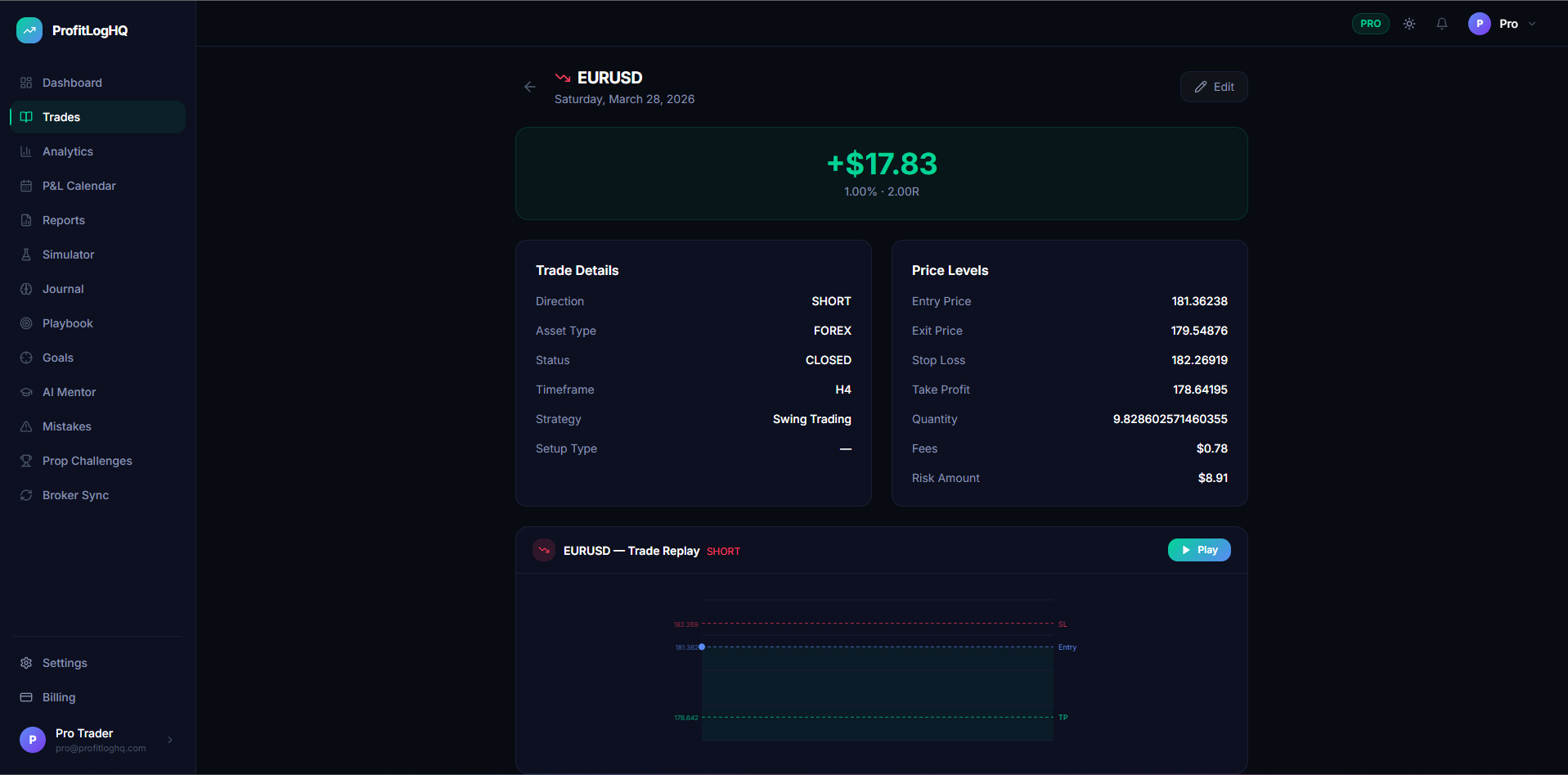Open the Prop Challenges trophy icon

click(27, 461)
